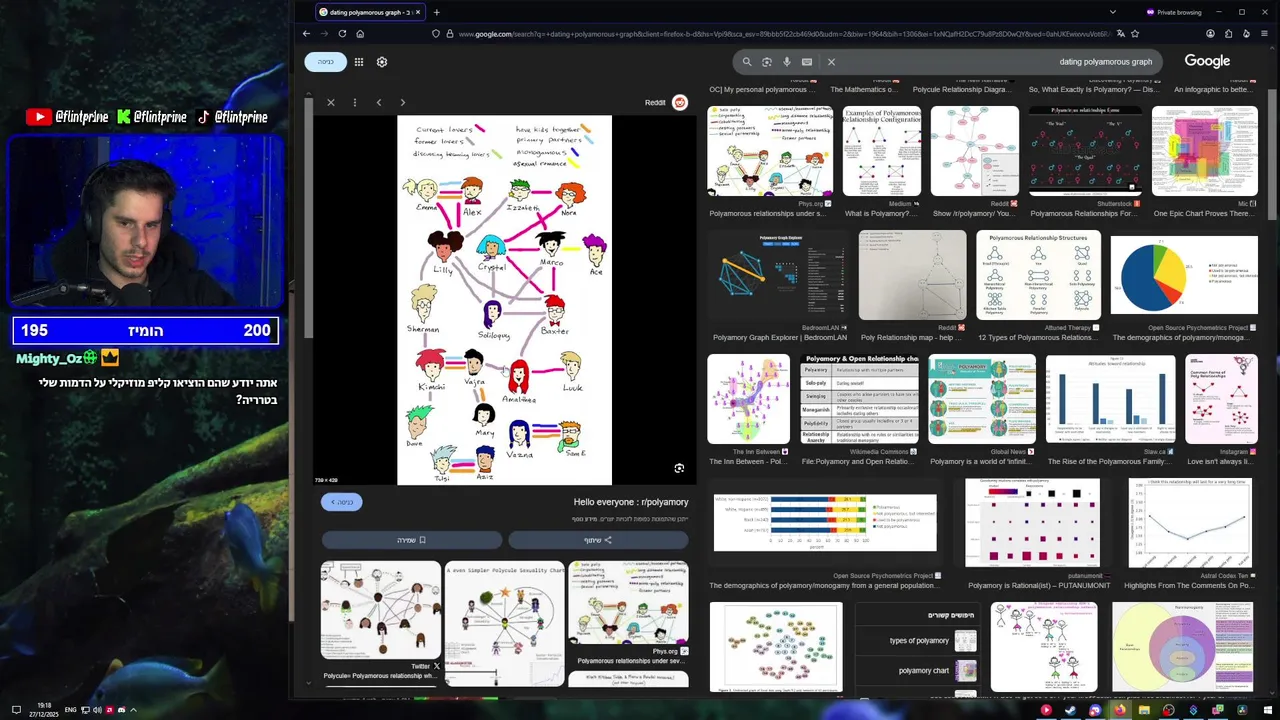Go to next image in preview
This screenshot has width=1280, height=720.
(x=403, y=102)
